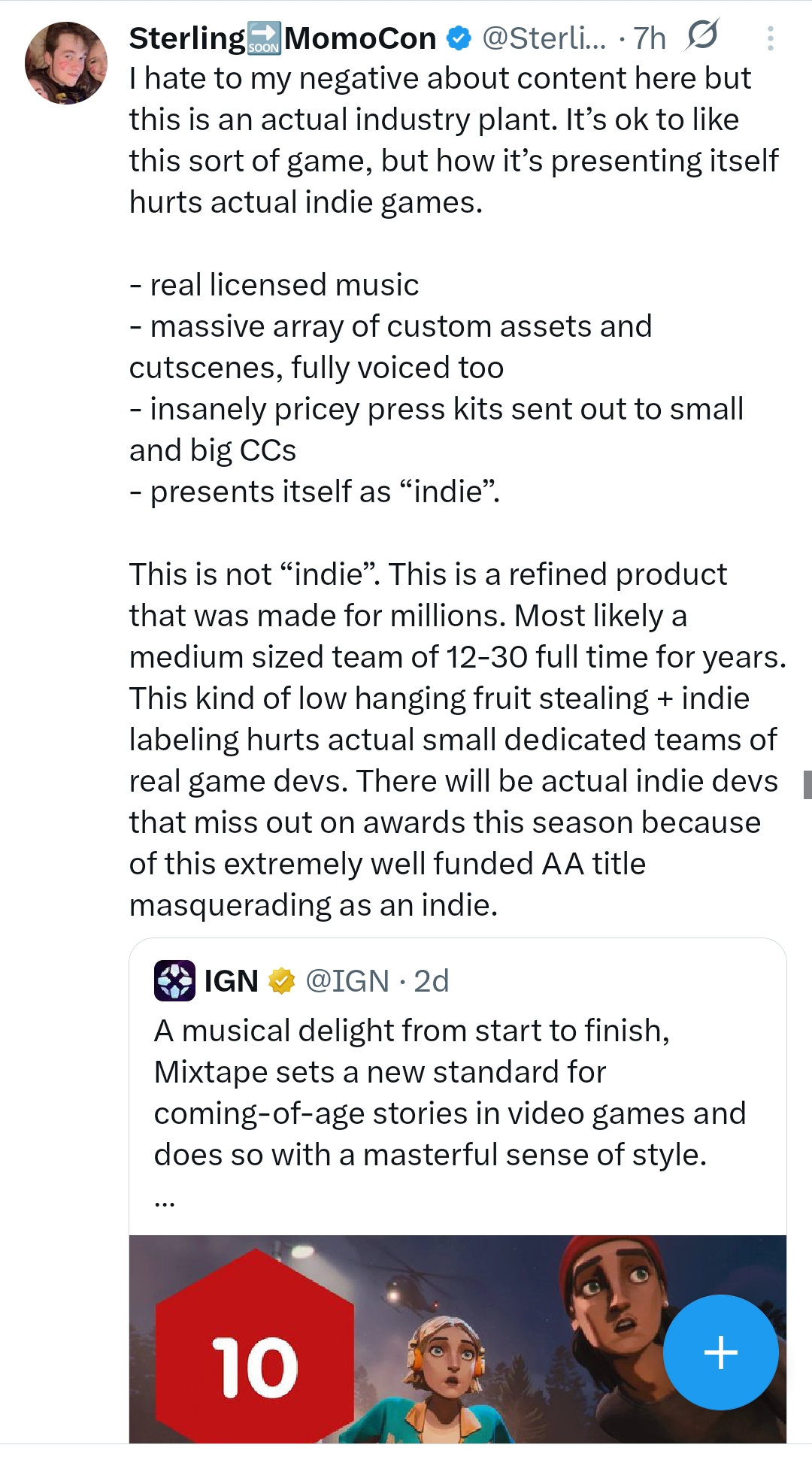
Task: Open the three-dot more options menu
Action: (770, 38)
